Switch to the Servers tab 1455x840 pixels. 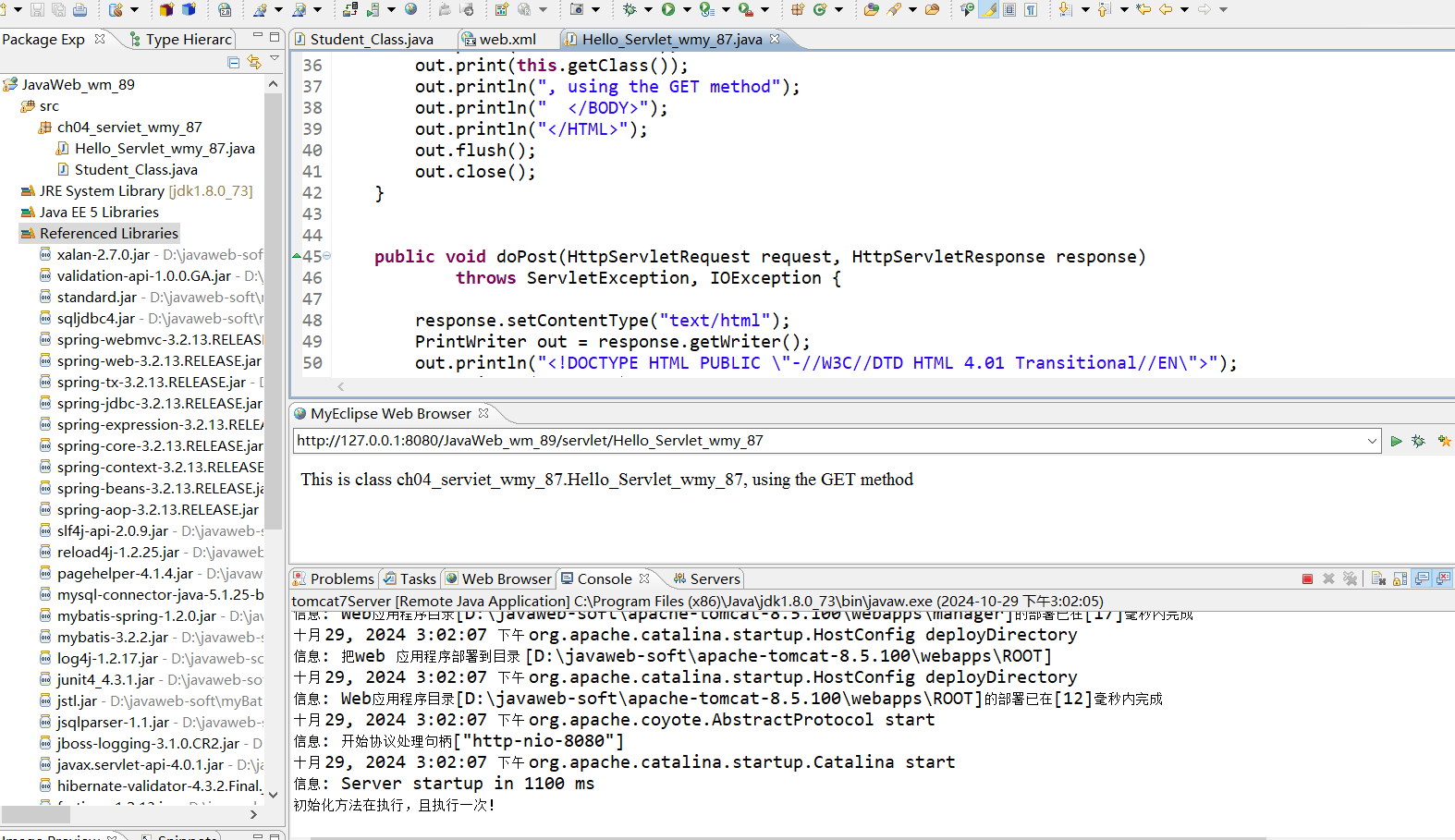click(x=706, y=578)
